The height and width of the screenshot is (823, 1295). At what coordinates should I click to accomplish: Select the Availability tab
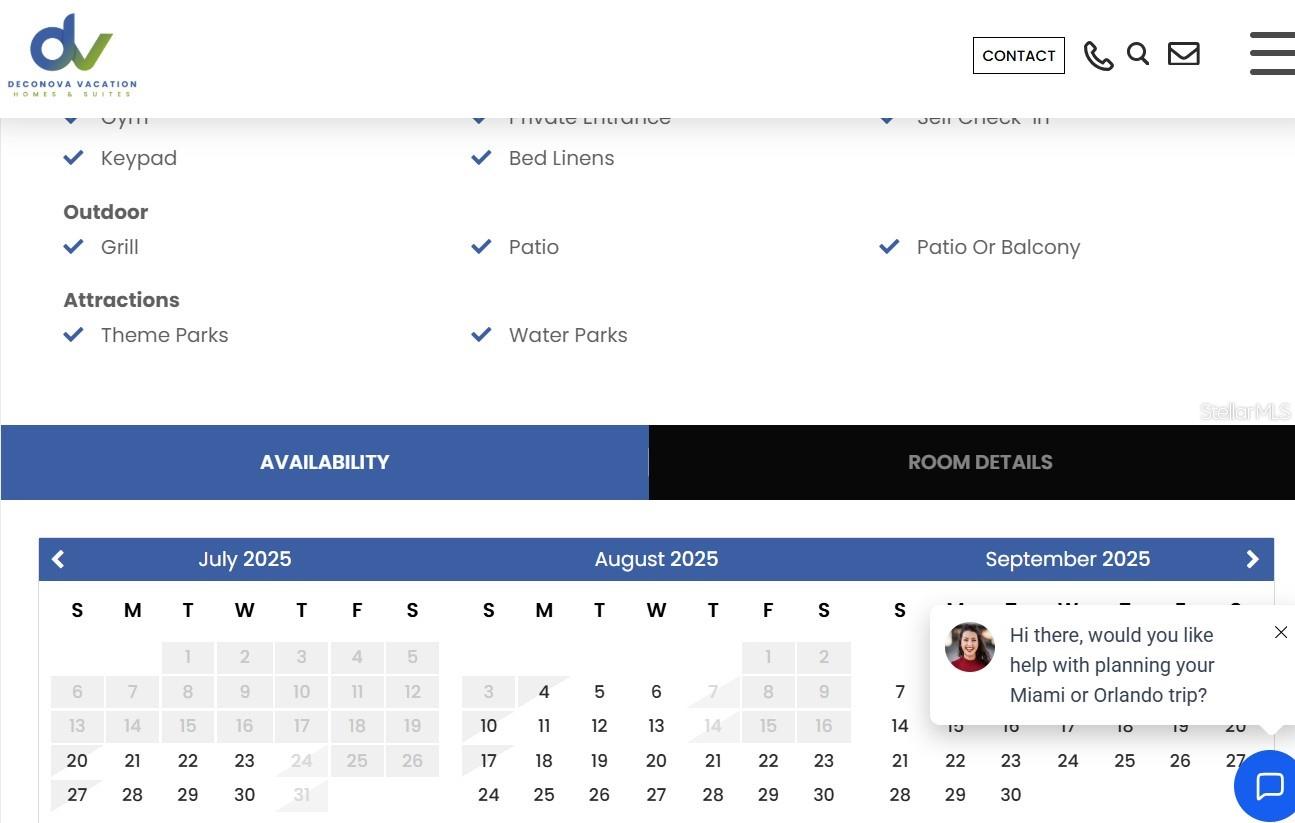coord(324,462)
